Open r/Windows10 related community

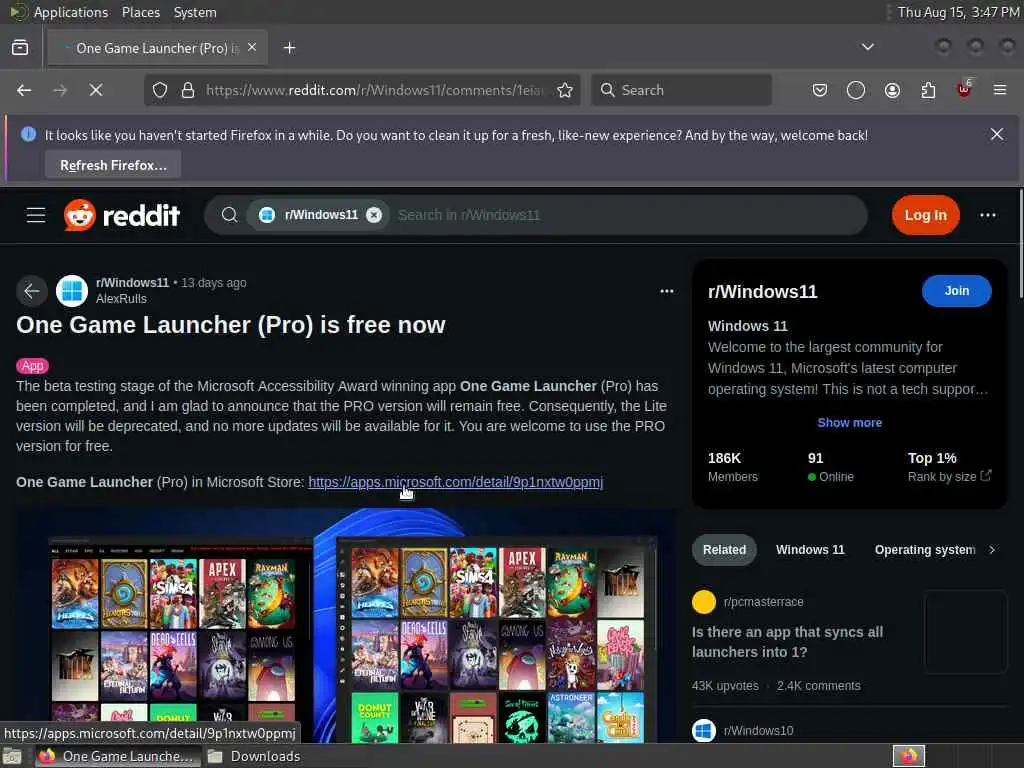point(758,730)
